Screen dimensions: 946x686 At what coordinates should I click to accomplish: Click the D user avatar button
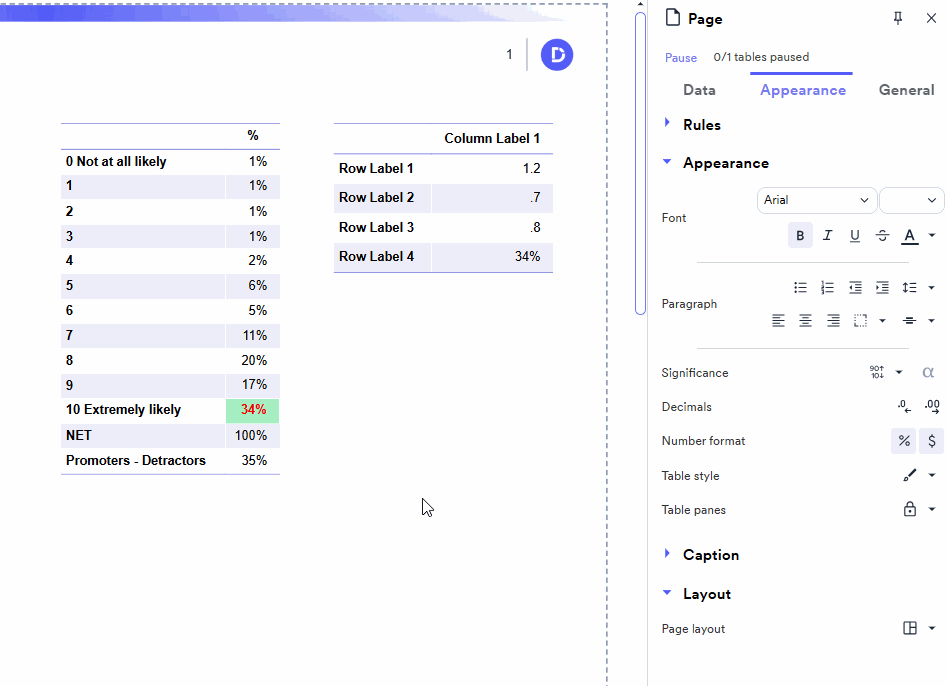557,55
